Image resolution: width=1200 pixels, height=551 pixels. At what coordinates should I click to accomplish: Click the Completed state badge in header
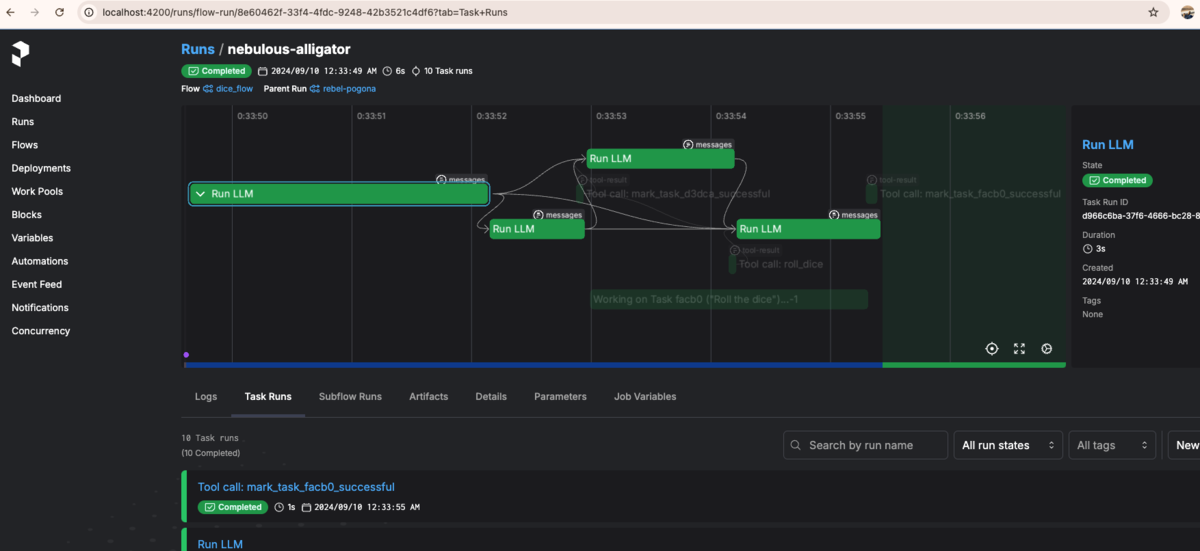(x=216, y=71)
